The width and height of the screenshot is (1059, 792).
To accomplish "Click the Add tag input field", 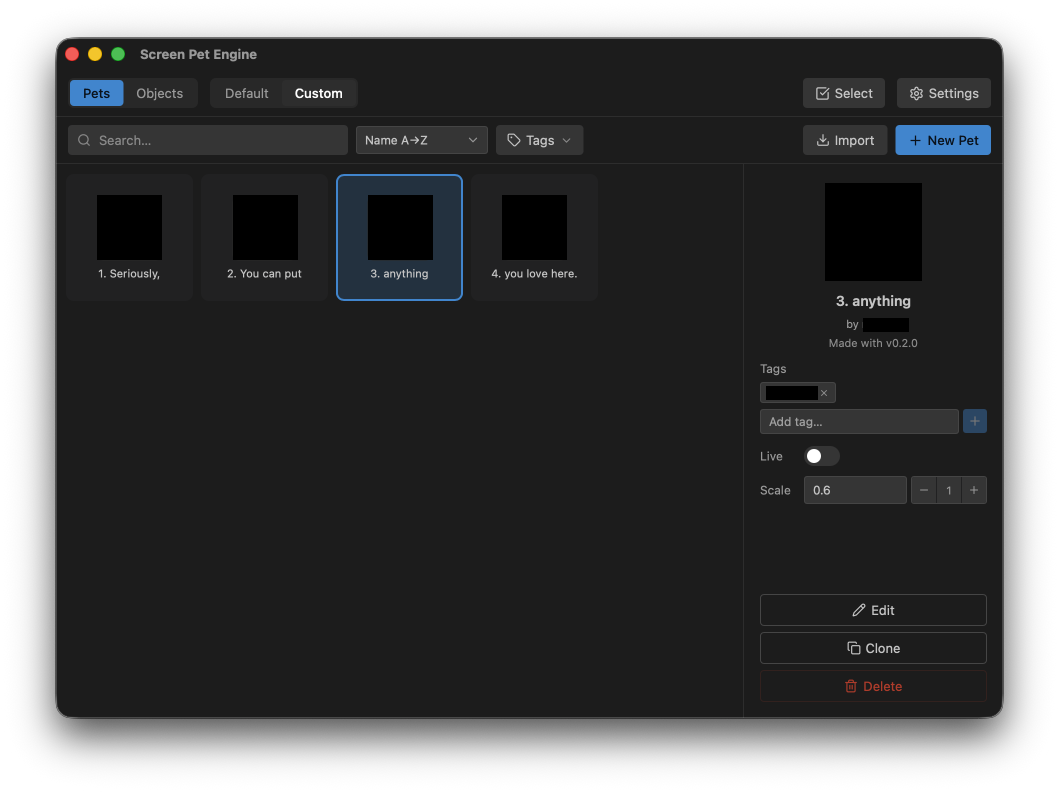I will point(859,421).
